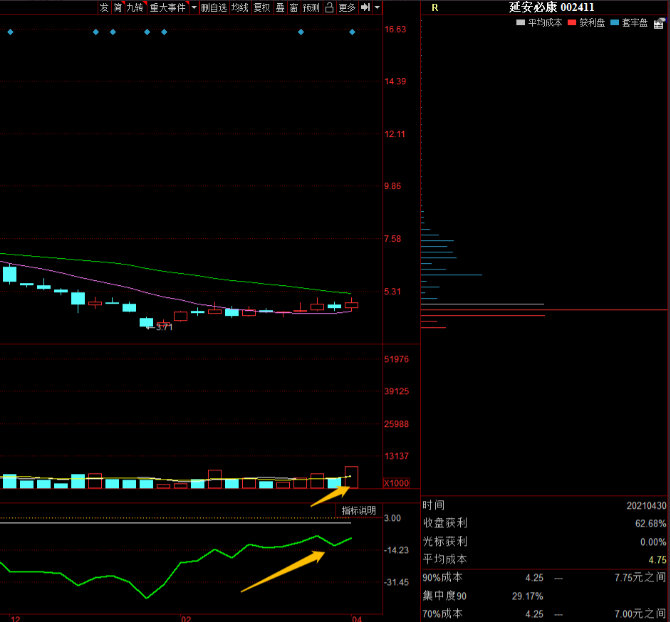
Task: Toggle the 均线 moving average lines
Action: point(240,7)
